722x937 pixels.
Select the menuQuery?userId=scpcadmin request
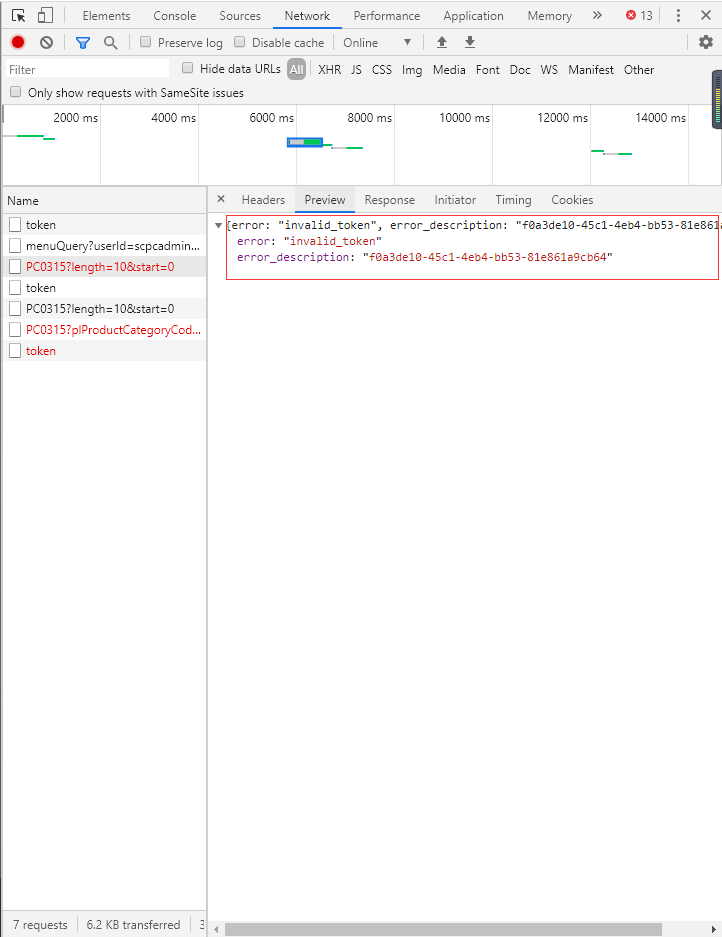(x=105, y=246)
